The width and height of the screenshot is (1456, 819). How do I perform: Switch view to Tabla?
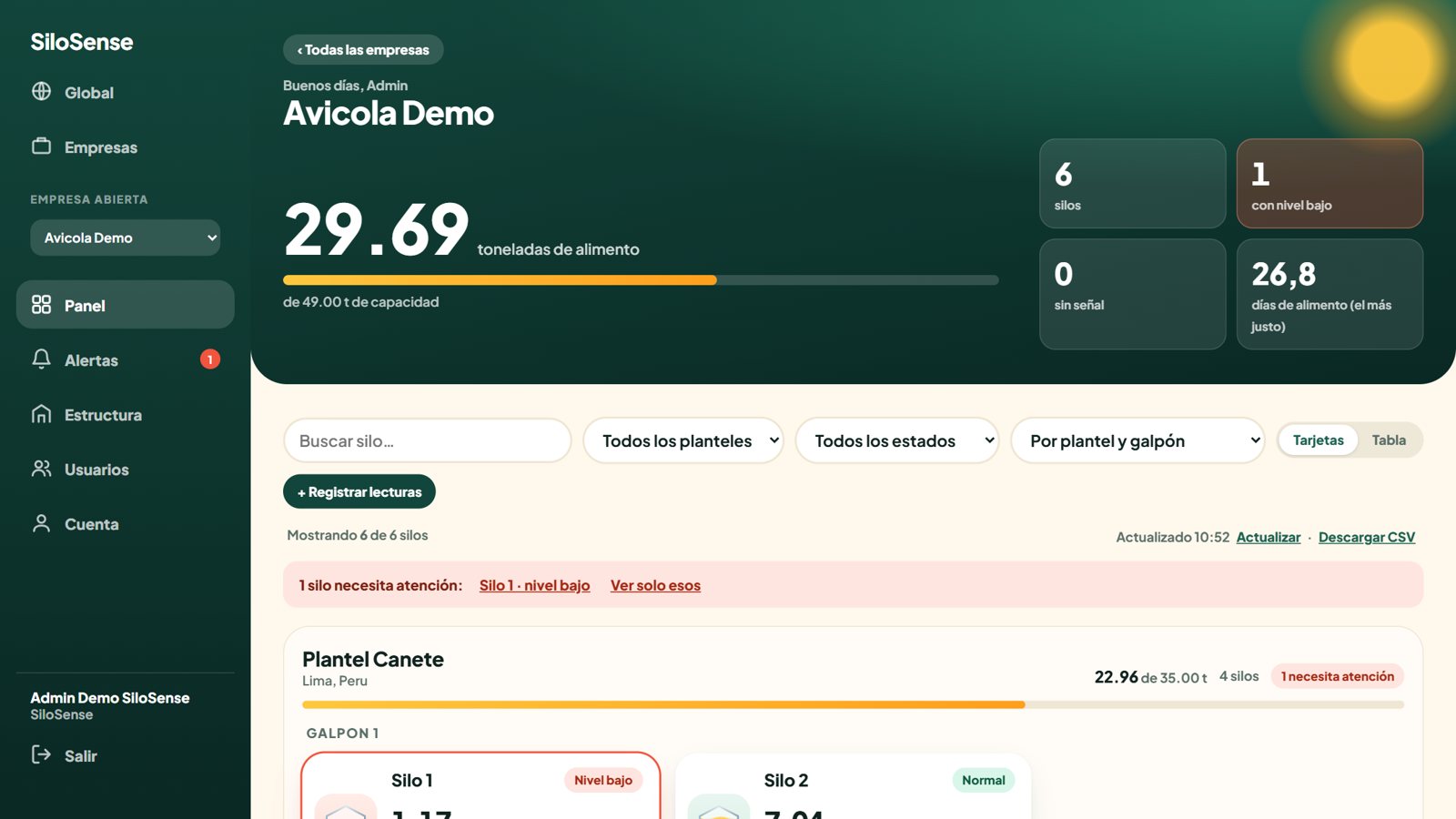[1389, 440]
